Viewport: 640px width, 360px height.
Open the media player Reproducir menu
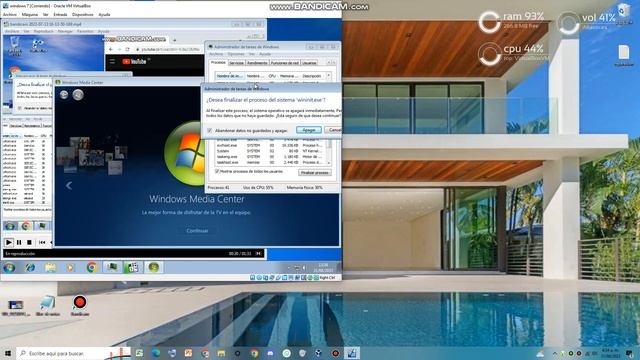(x=43, y=31)
